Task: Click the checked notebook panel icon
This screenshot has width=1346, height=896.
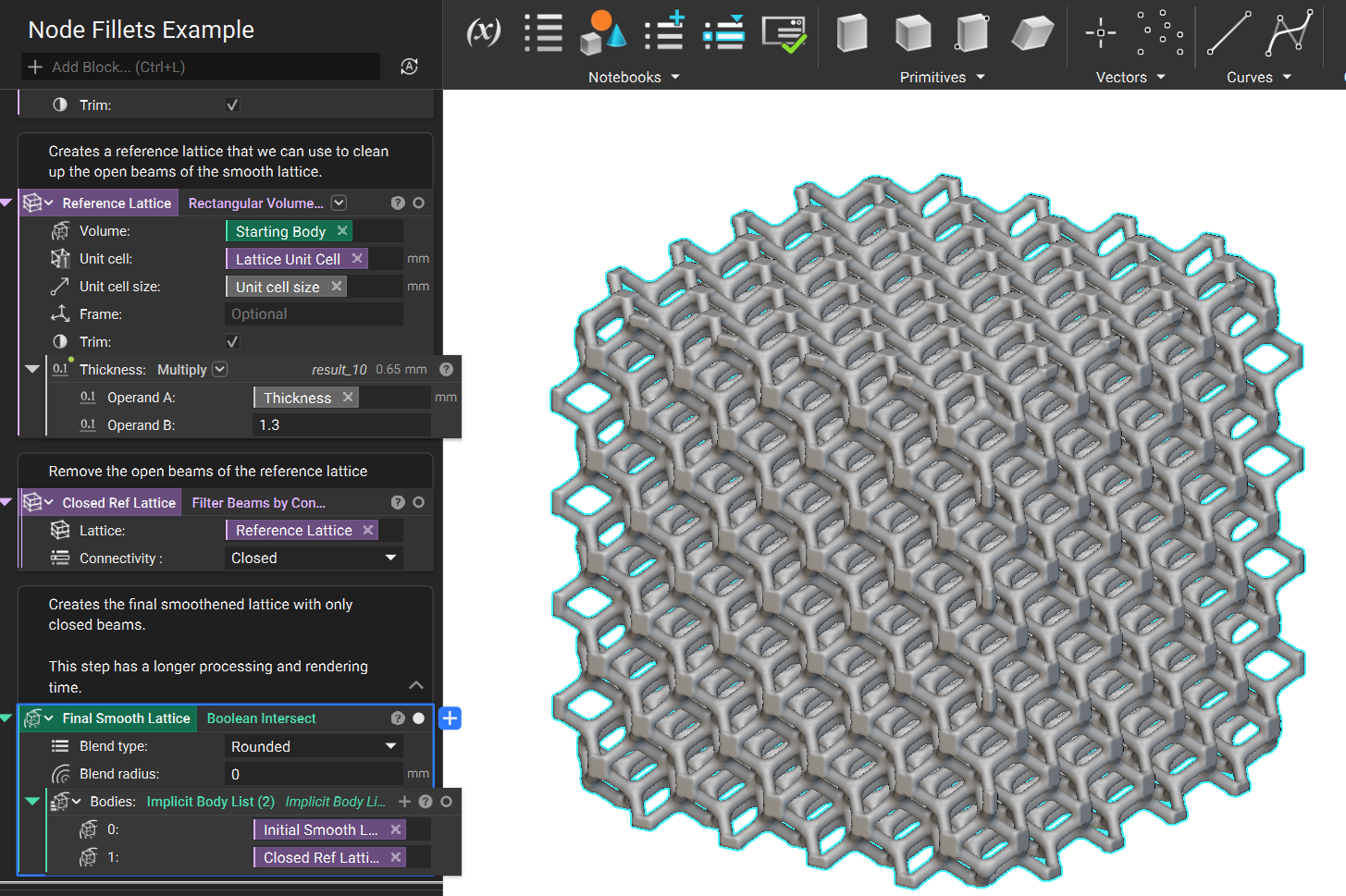Action: click(784, 33)
